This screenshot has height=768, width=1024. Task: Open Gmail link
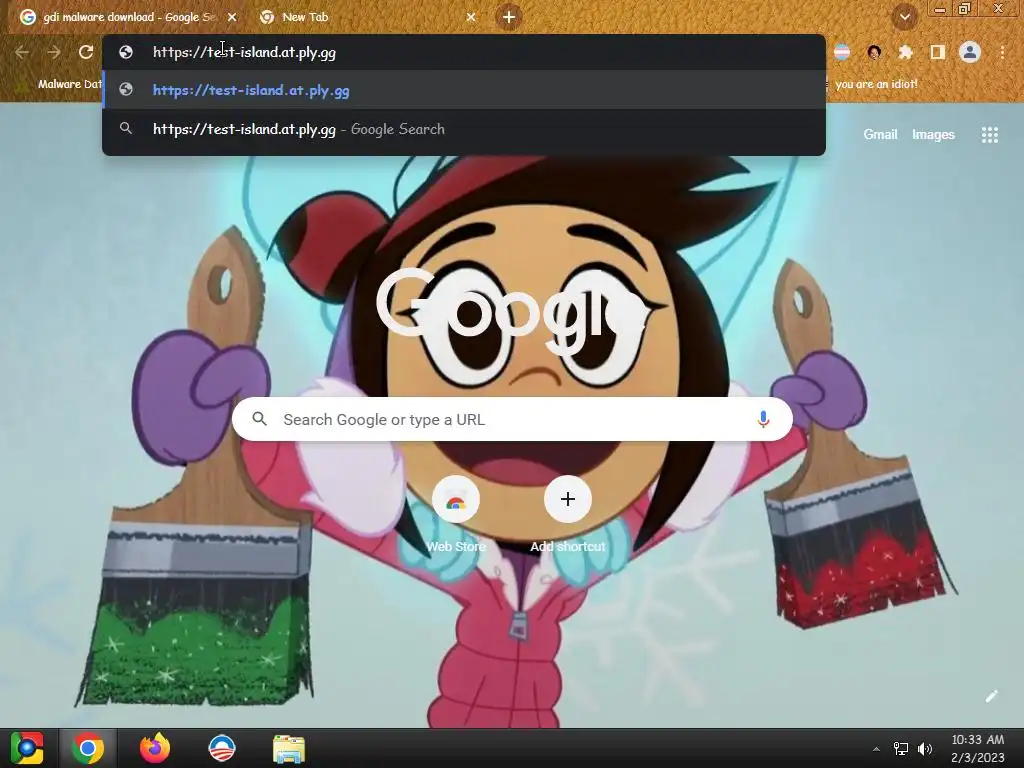tap(880, 135)
